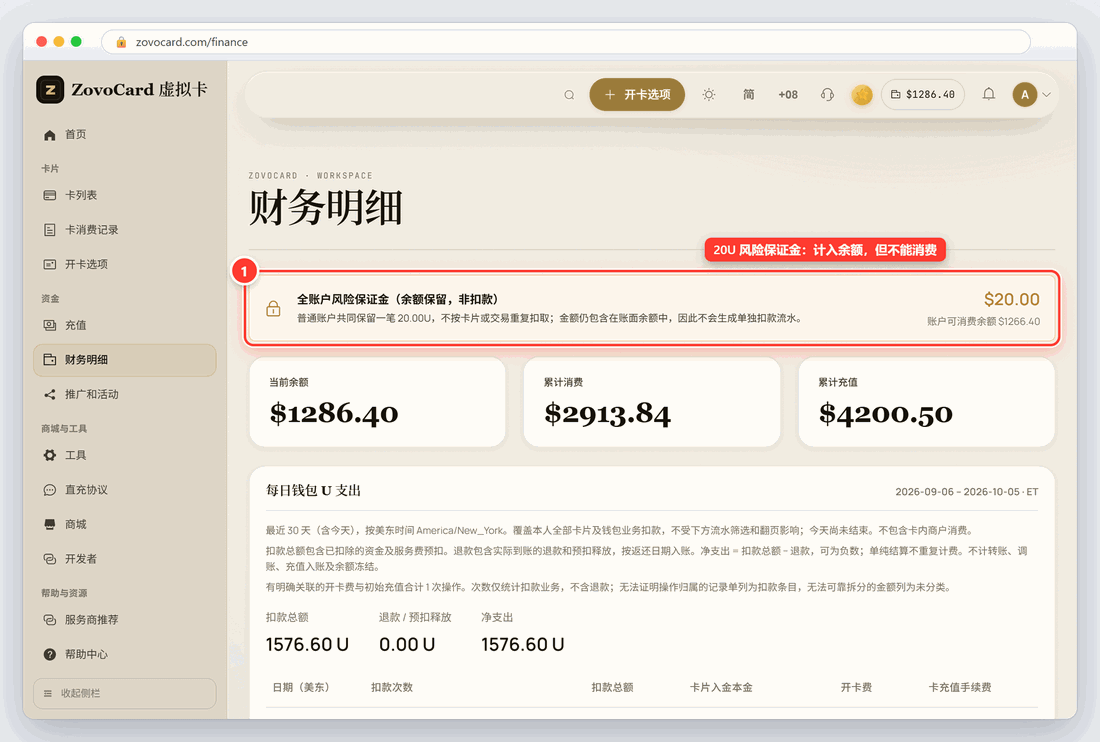The image size is (1100, 742).
Task: Click the icon beside 开发者
Action: [x=50, y=559]
